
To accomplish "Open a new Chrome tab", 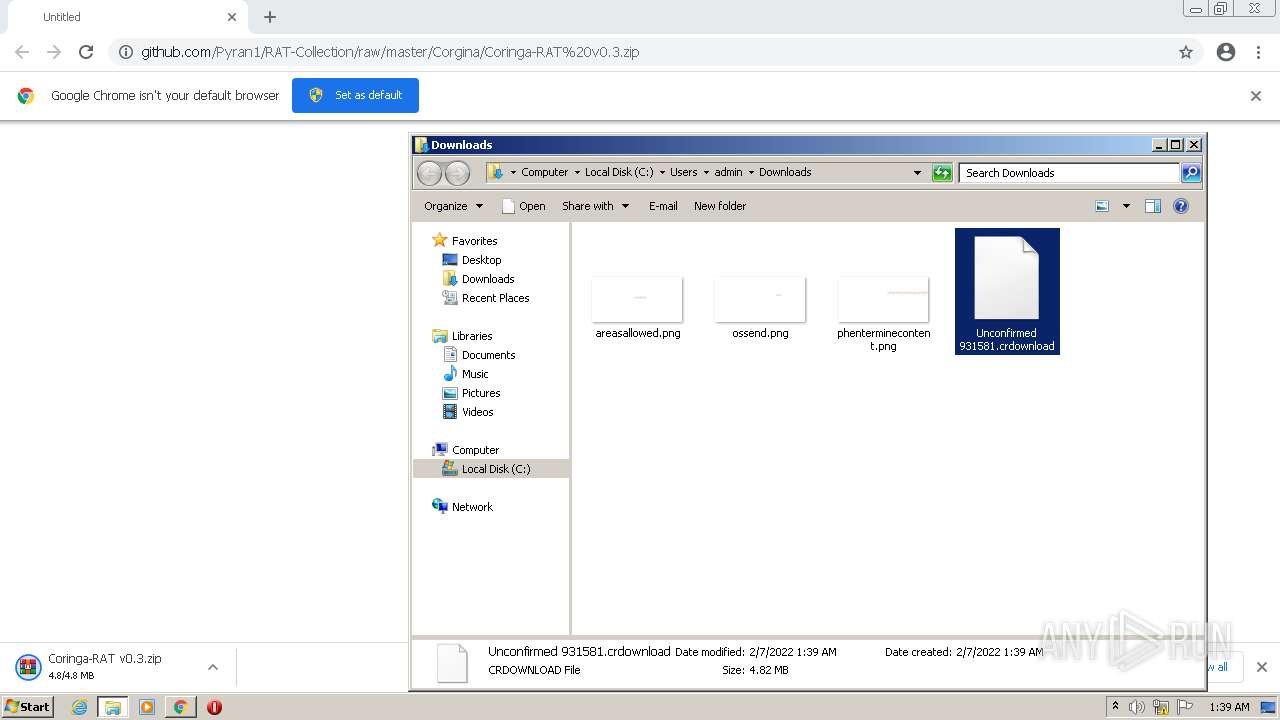I will point(270,17).
